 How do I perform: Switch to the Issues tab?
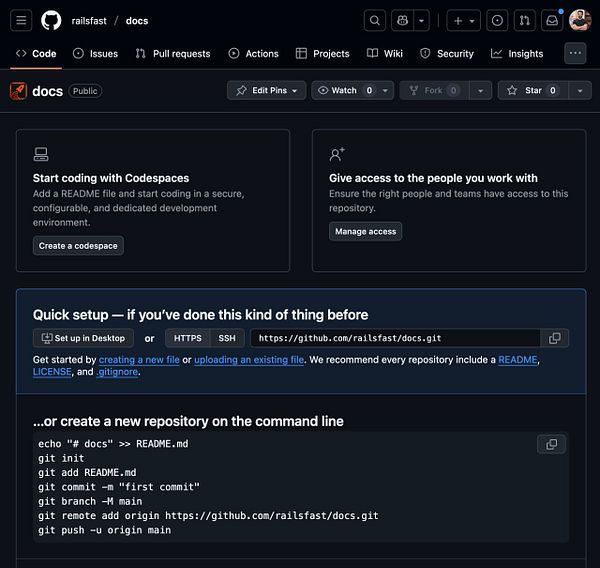coord(95,54)
